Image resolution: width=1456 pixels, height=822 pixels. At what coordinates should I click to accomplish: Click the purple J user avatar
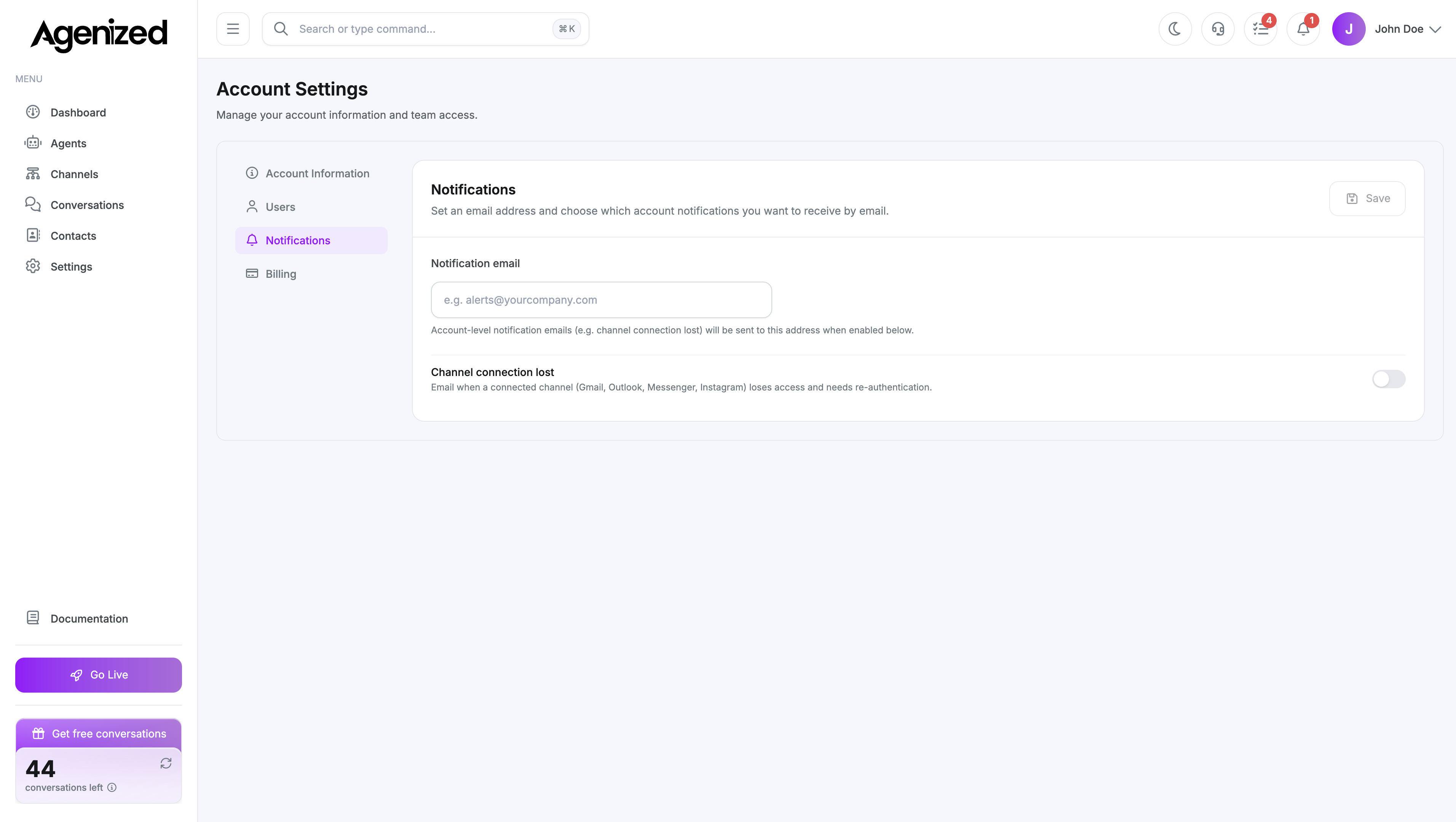tap(1349, 29)
